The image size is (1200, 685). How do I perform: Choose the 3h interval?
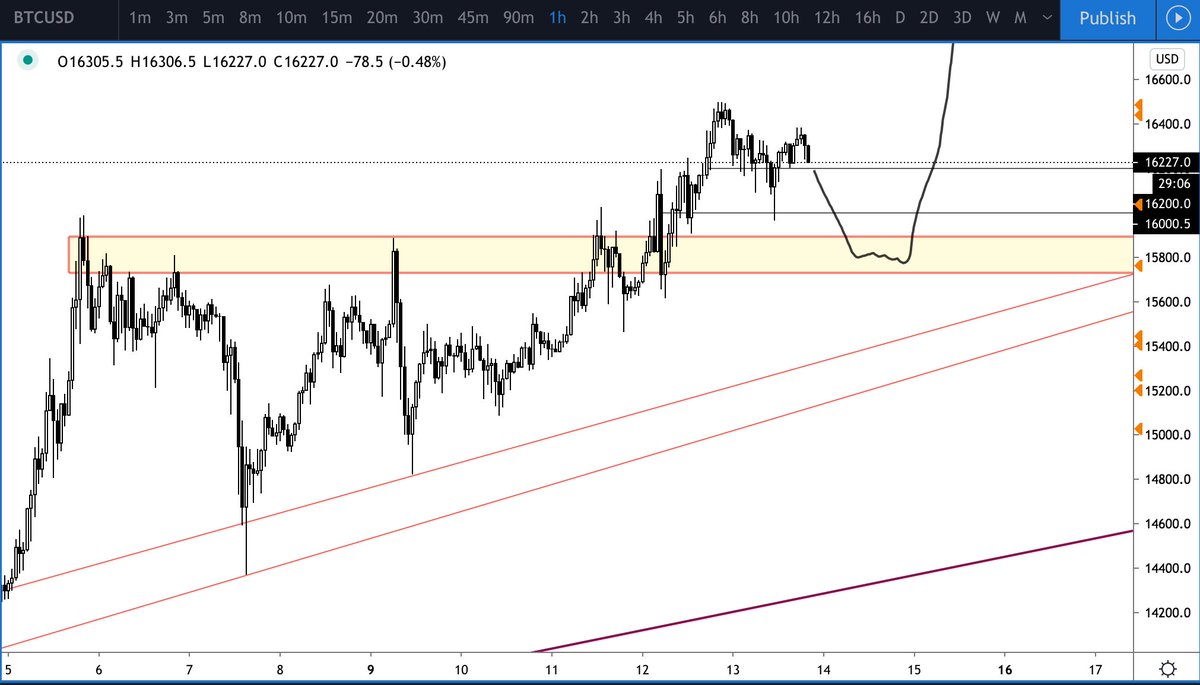[x=622, y=18]
